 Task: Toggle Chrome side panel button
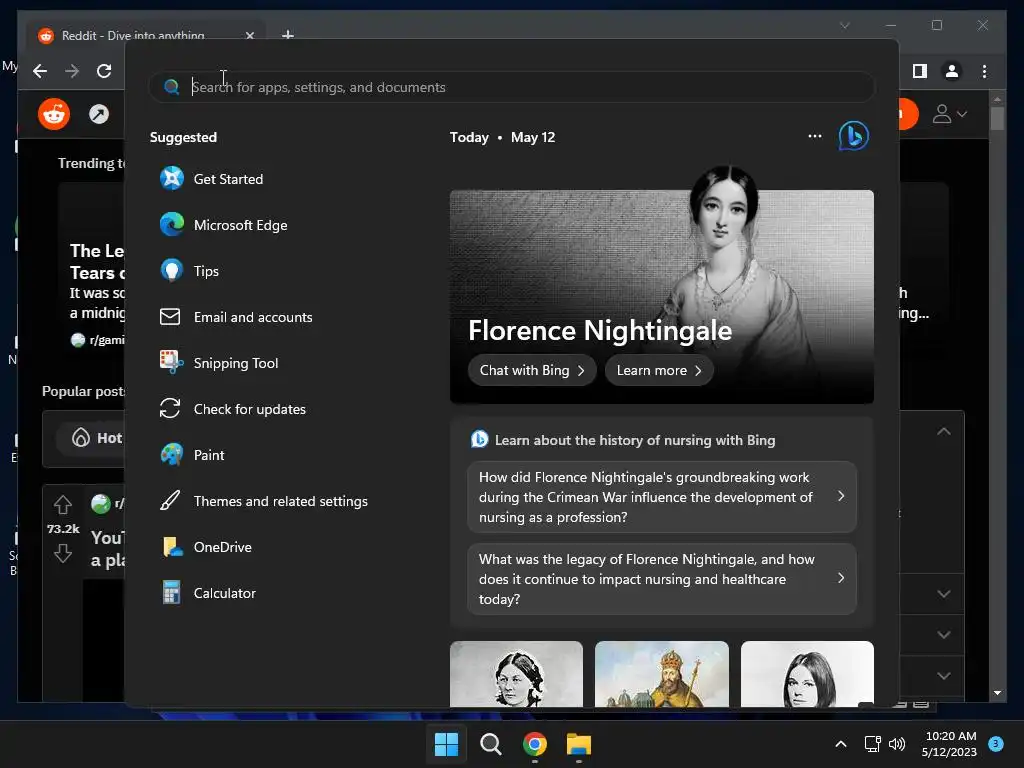920,71
